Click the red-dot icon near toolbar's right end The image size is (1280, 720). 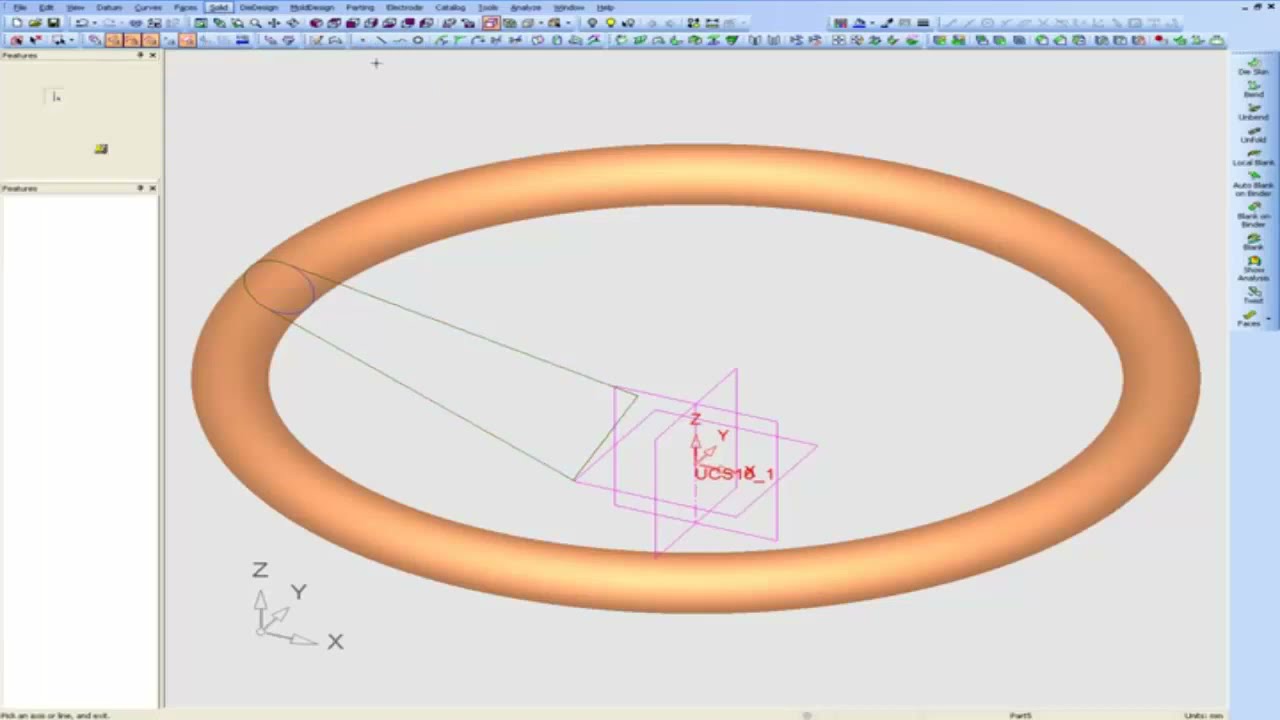tap(1159, 40)
